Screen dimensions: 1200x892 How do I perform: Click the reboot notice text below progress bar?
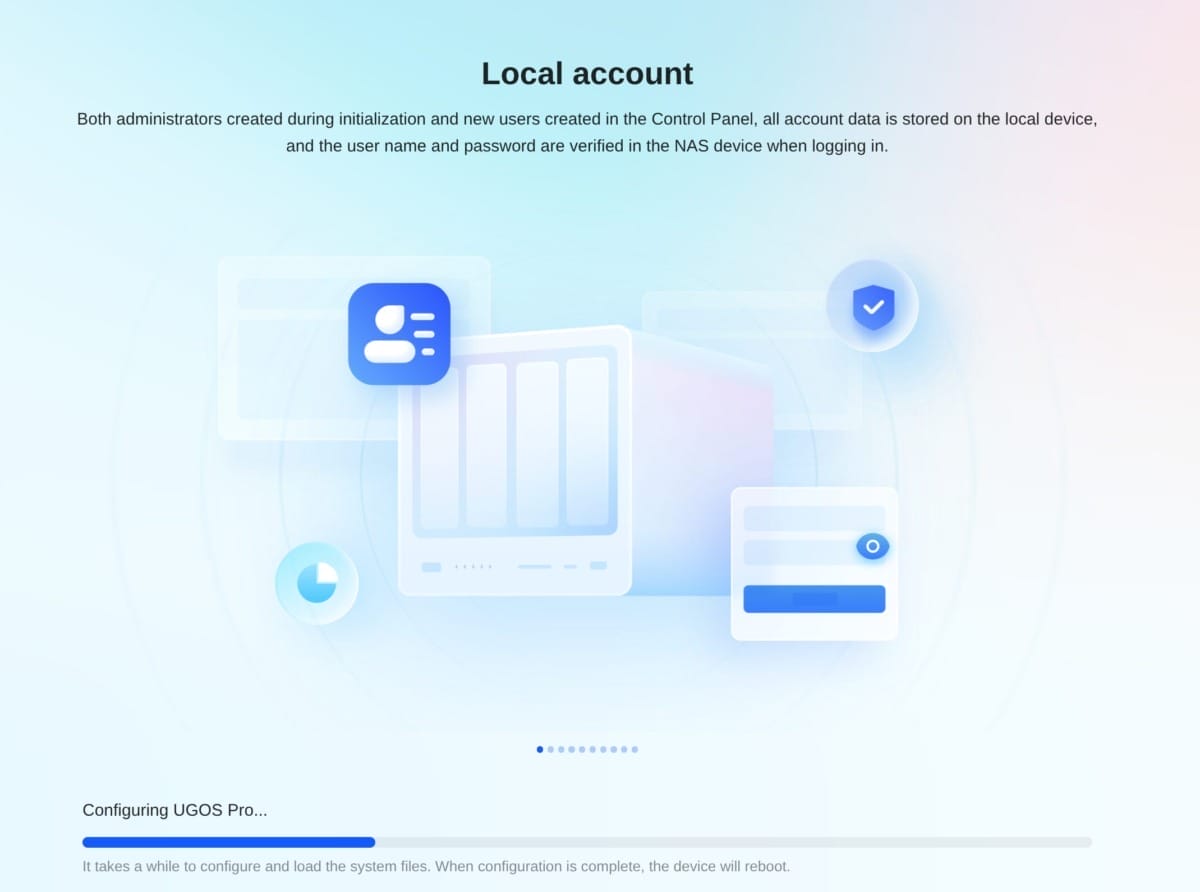436,866
